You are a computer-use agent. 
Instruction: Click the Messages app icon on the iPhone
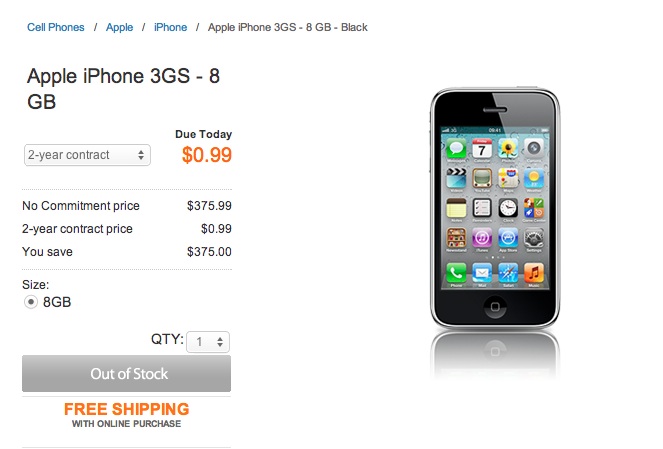(x=457, y=150)
